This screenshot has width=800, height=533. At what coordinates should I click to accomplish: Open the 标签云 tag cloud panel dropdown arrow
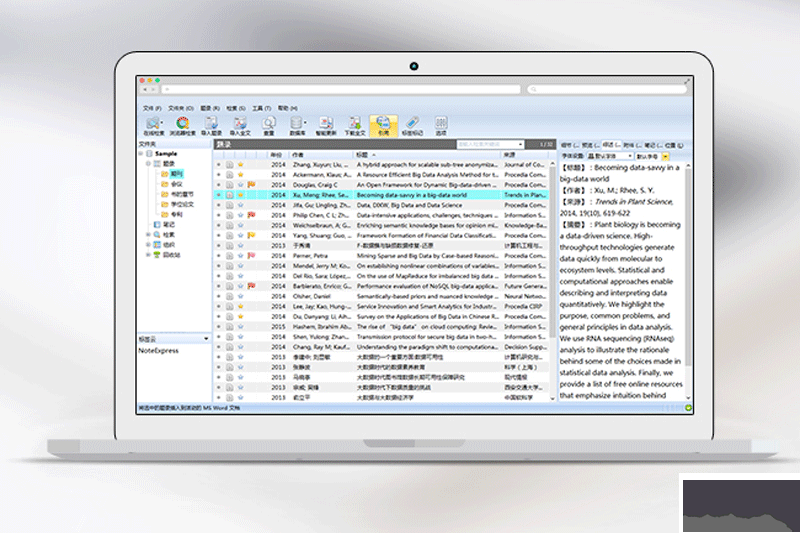(206, 339)
